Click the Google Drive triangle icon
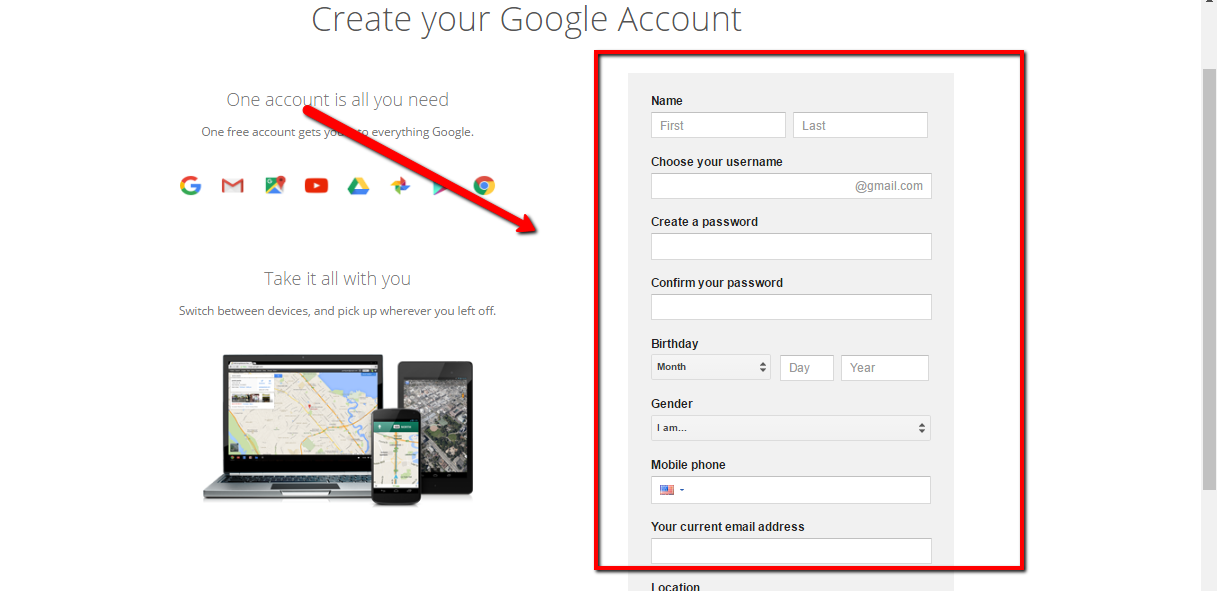The height and width of the screenshot is (591, 1217). [x=358, y=185]
